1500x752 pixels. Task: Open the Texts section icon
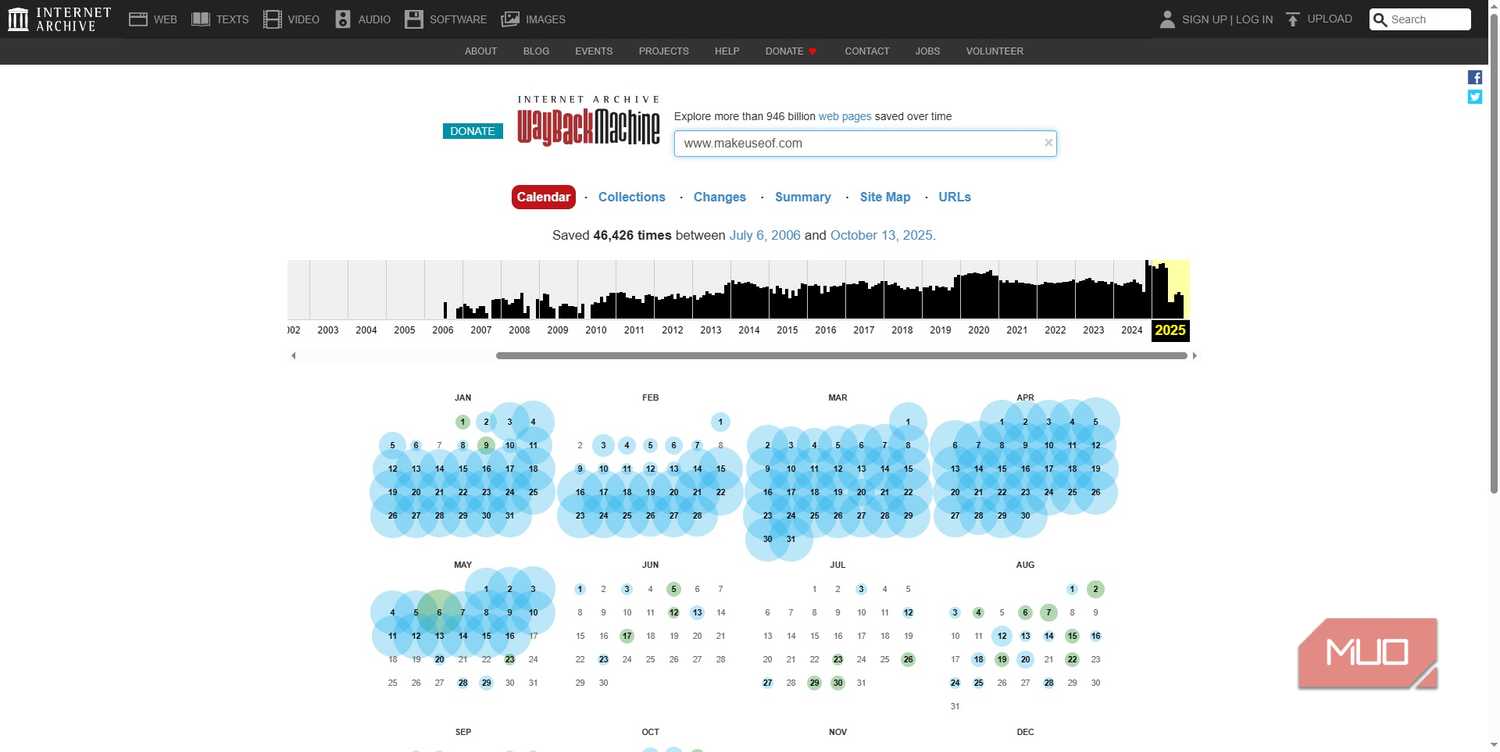click(200, 19)
